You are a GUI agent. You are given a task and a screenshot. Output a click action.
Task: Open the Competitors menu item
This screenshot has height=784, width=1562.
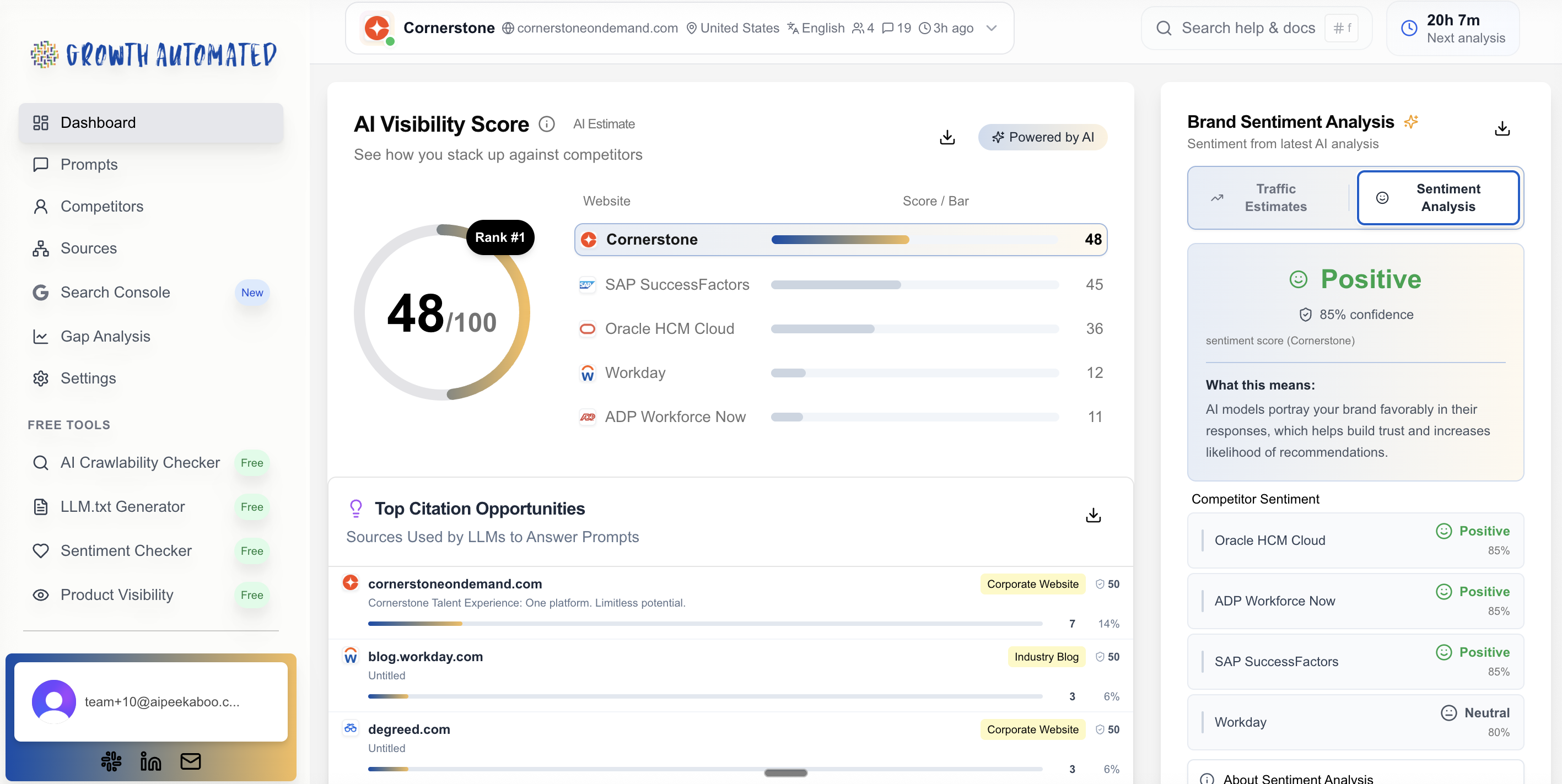[102, 207]
